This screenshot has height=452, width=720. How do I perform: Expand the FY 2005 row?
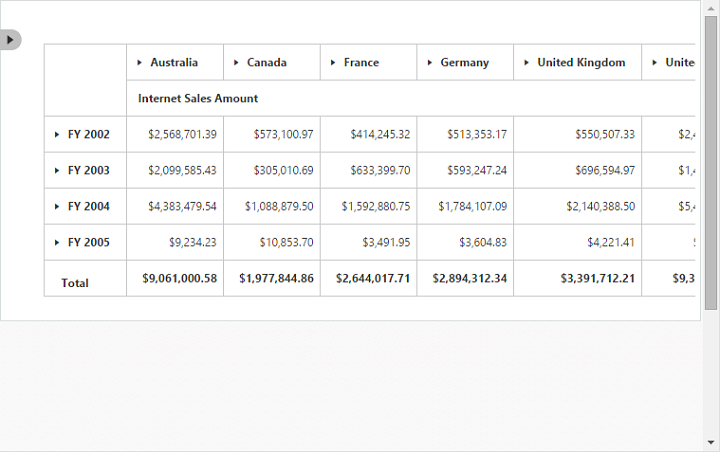57,243
